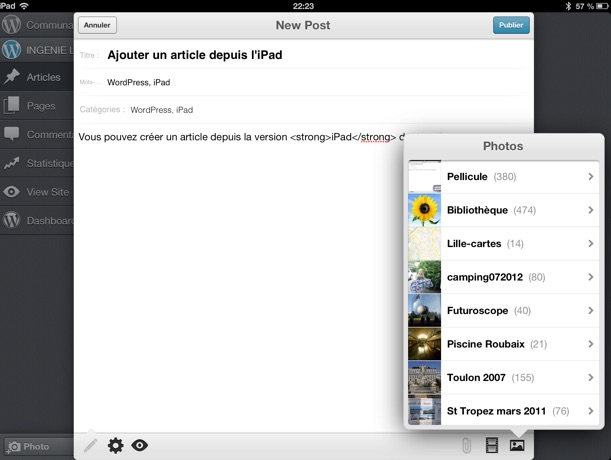Viewport: 611px width, 460px height.
Task: Select St Tropez mars 2011 album name
Action: [x=496, y=411]
